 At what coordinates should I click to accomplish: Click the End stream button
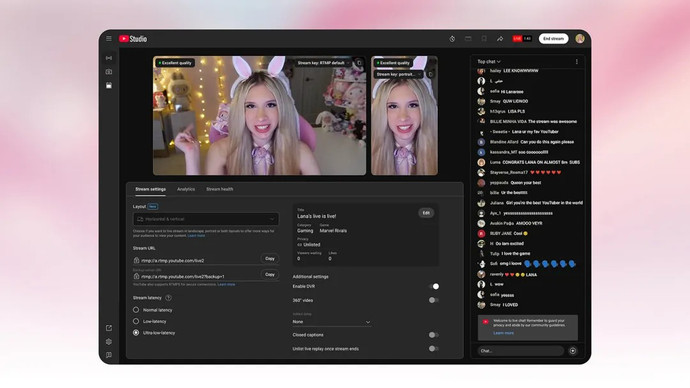pyautogui.click(x=554, y=39)
